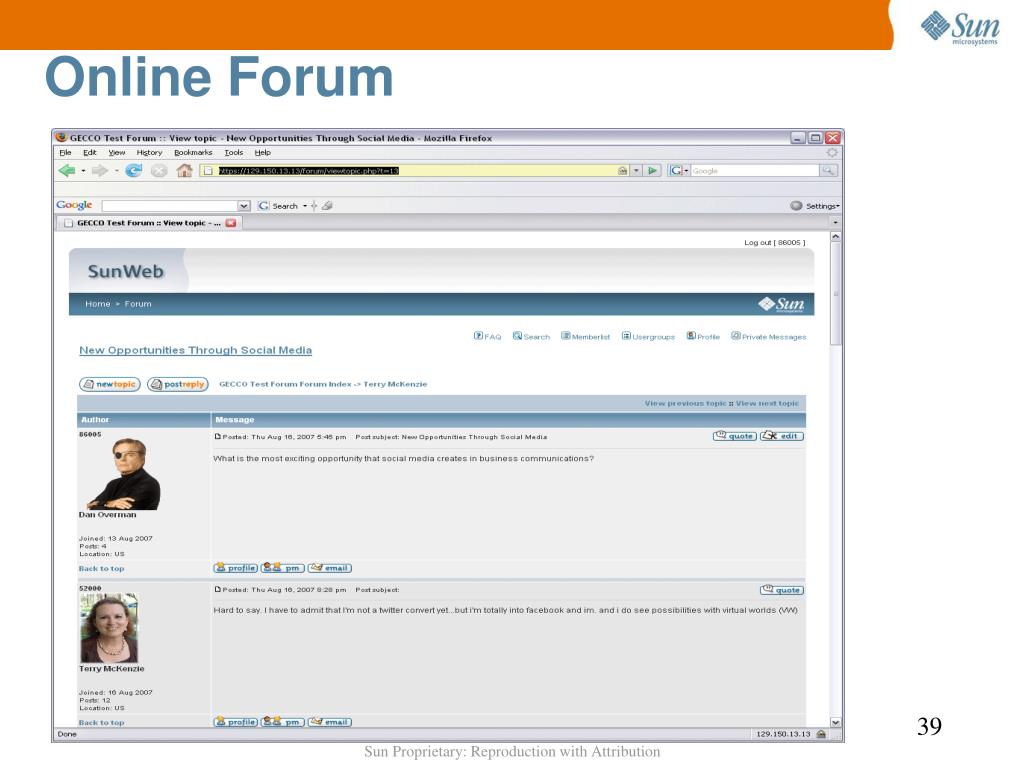Click the search magnifier in Google box

tap(828, 170)
